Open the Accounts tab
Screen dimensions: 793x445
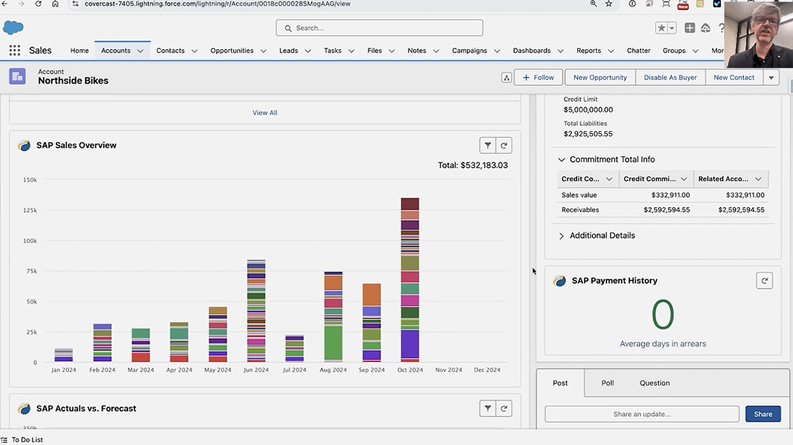click(116, 51)
